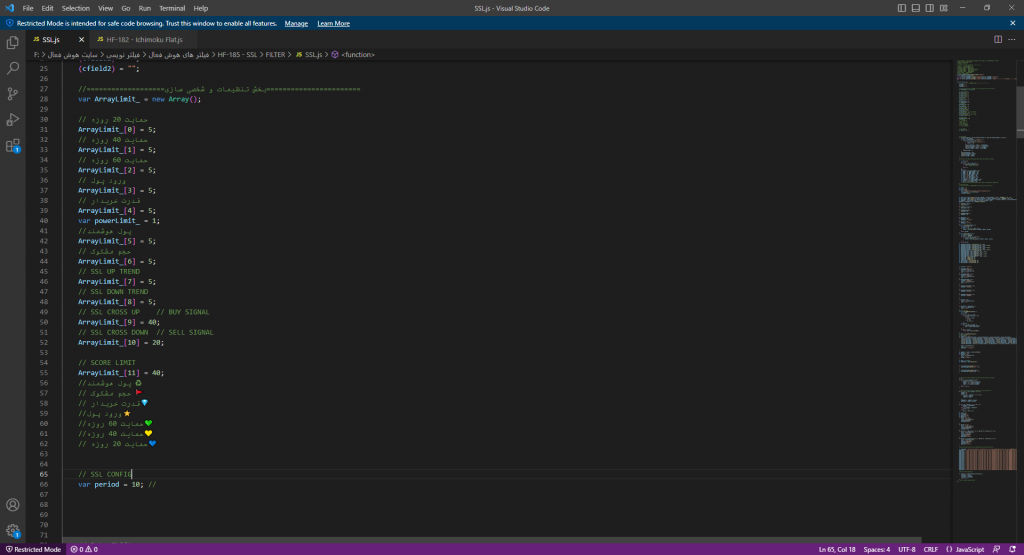
Task: Open the Extensions view
Action: 13,145
